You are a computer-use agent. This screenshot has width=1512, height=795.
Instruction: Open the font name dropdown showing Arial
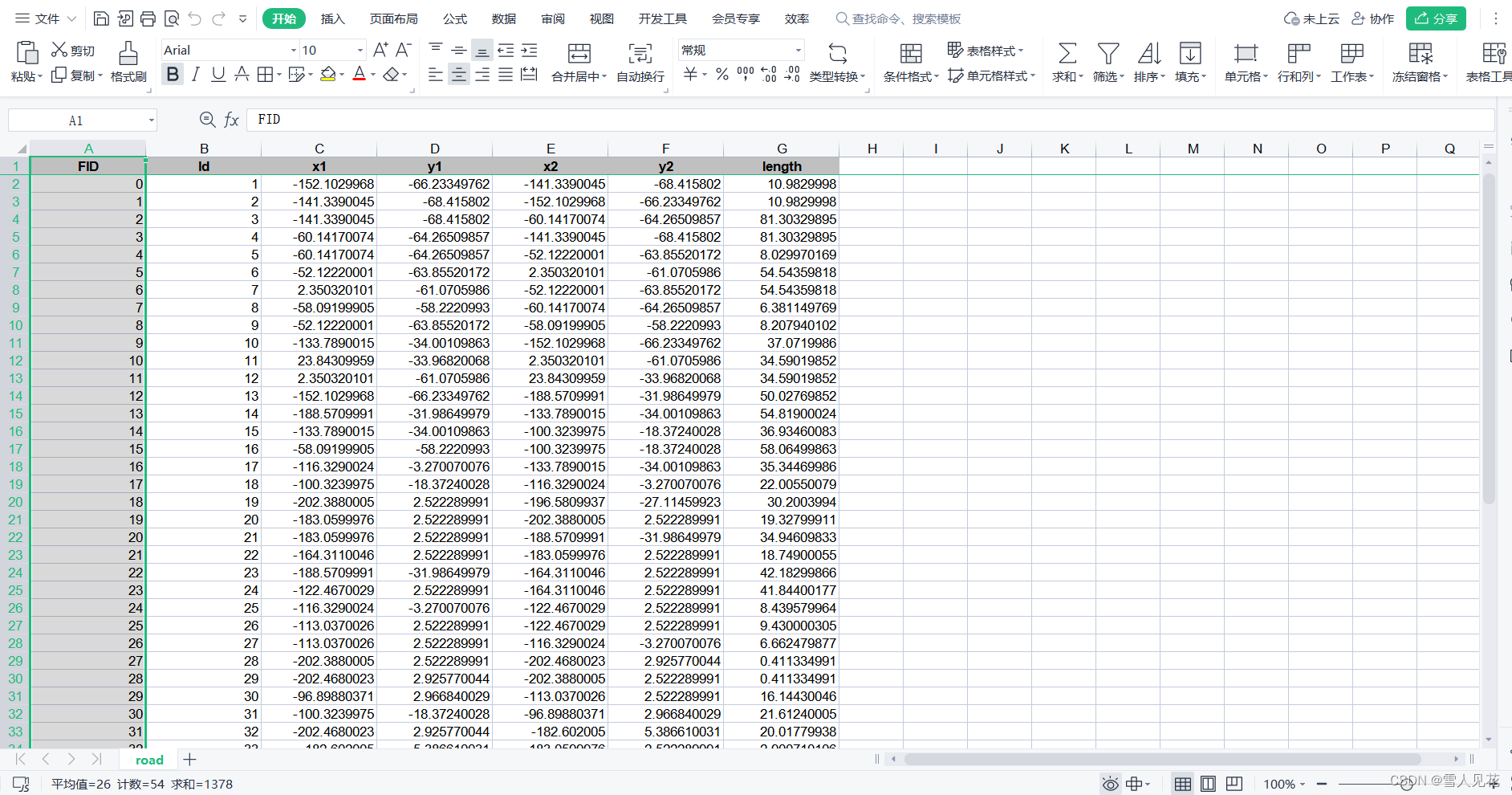(293, 50)
